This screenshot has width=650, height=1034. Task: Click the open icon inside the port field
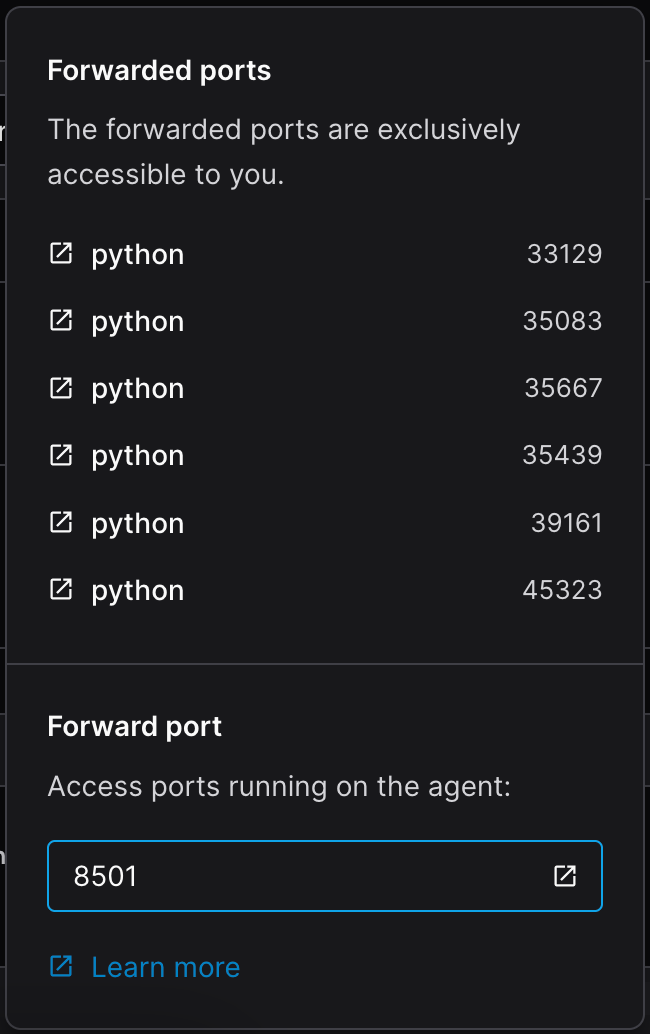(x=565, y=876)
